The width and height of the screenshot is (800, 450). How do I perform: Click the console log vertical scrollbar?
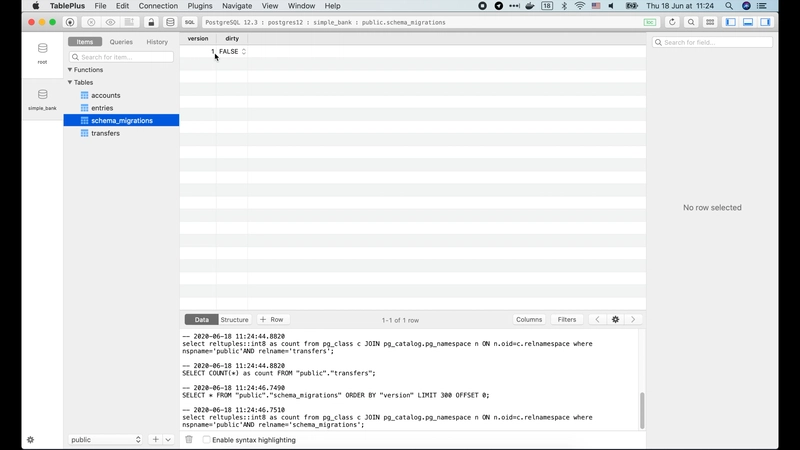(642, 410)
